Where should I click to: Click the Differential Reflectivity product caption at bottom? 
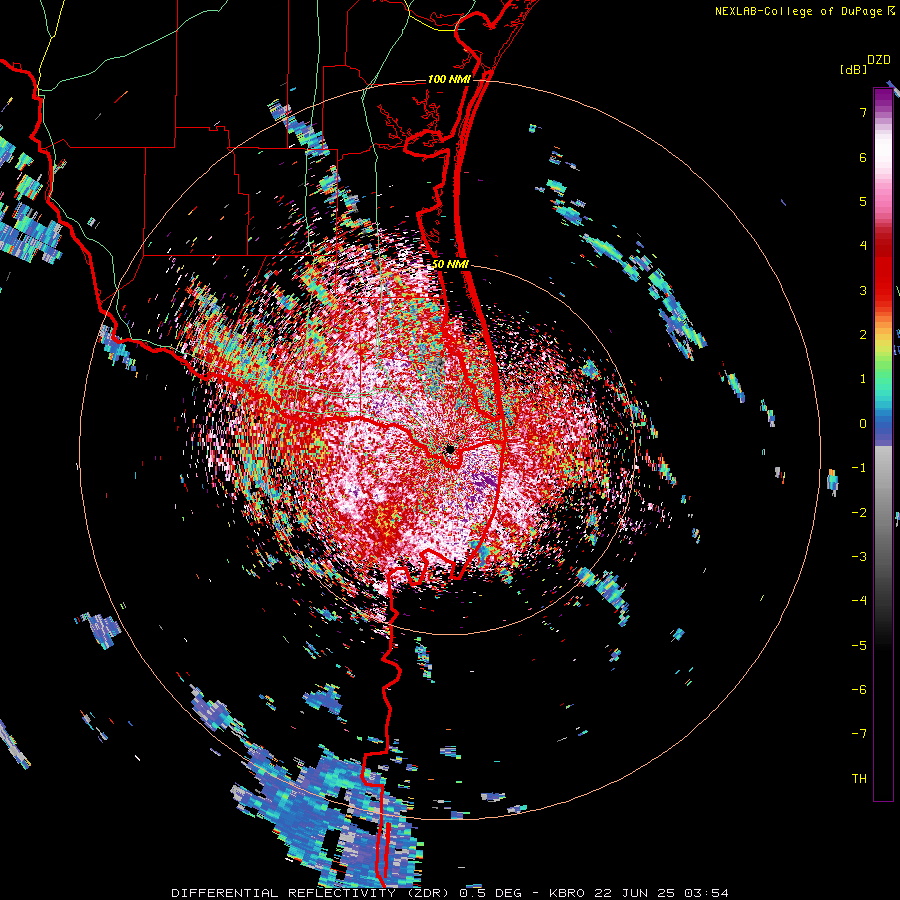point(450,893)
